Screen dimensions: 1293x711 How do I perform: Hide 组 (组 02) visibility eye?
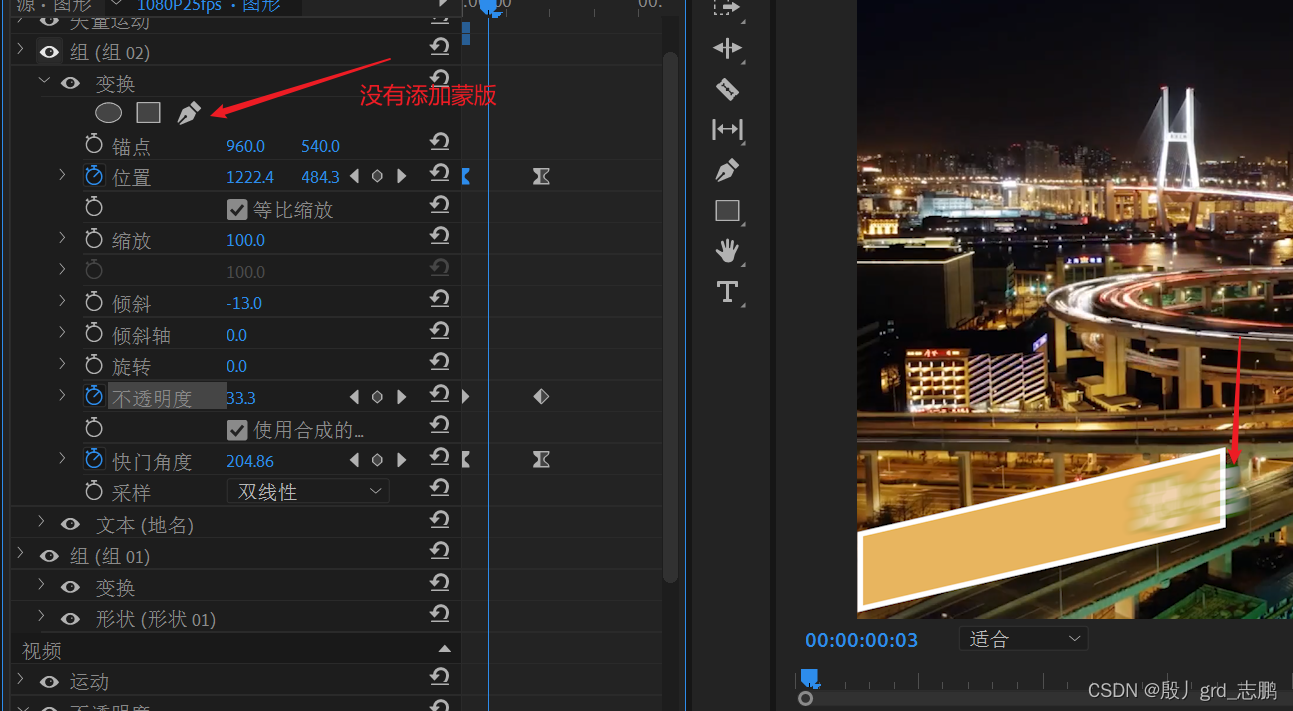(49, 52)
